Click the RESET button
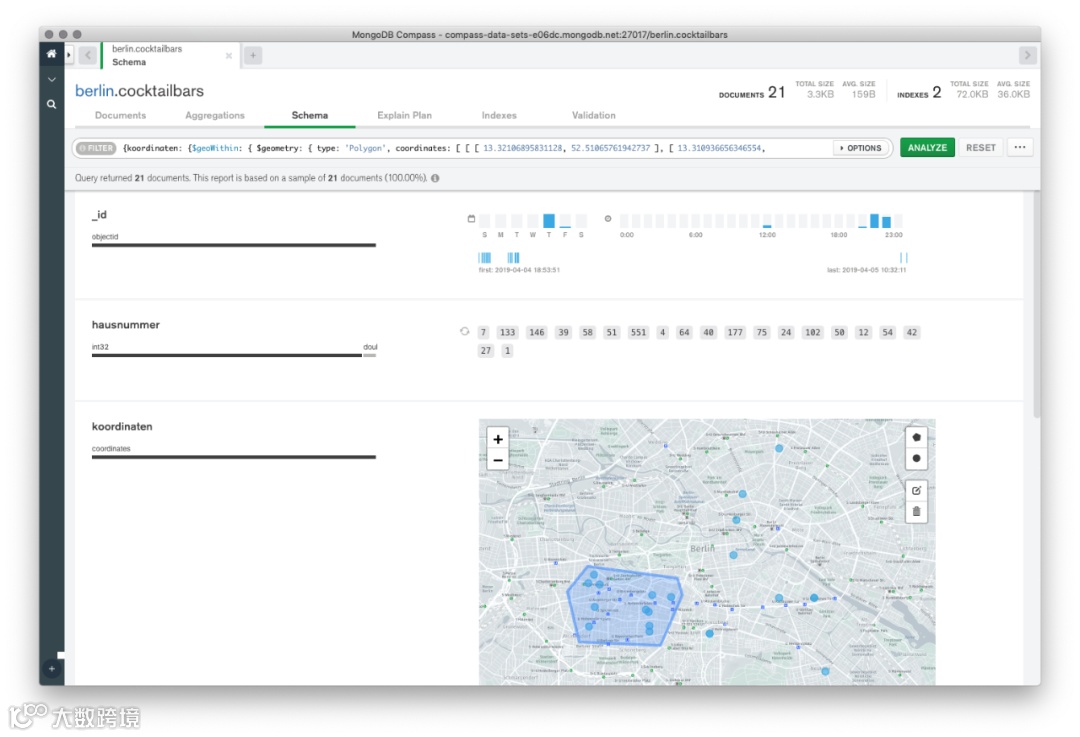 (x=980, y=147)
